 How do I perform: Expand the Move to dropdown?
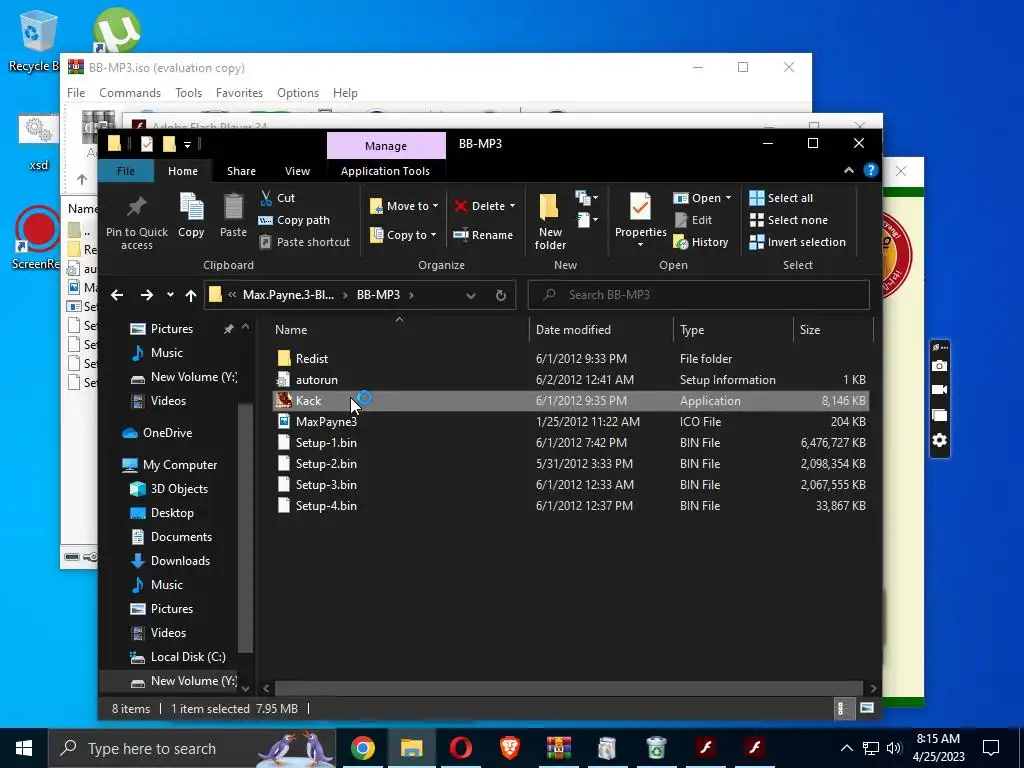[x=435, y=206]
